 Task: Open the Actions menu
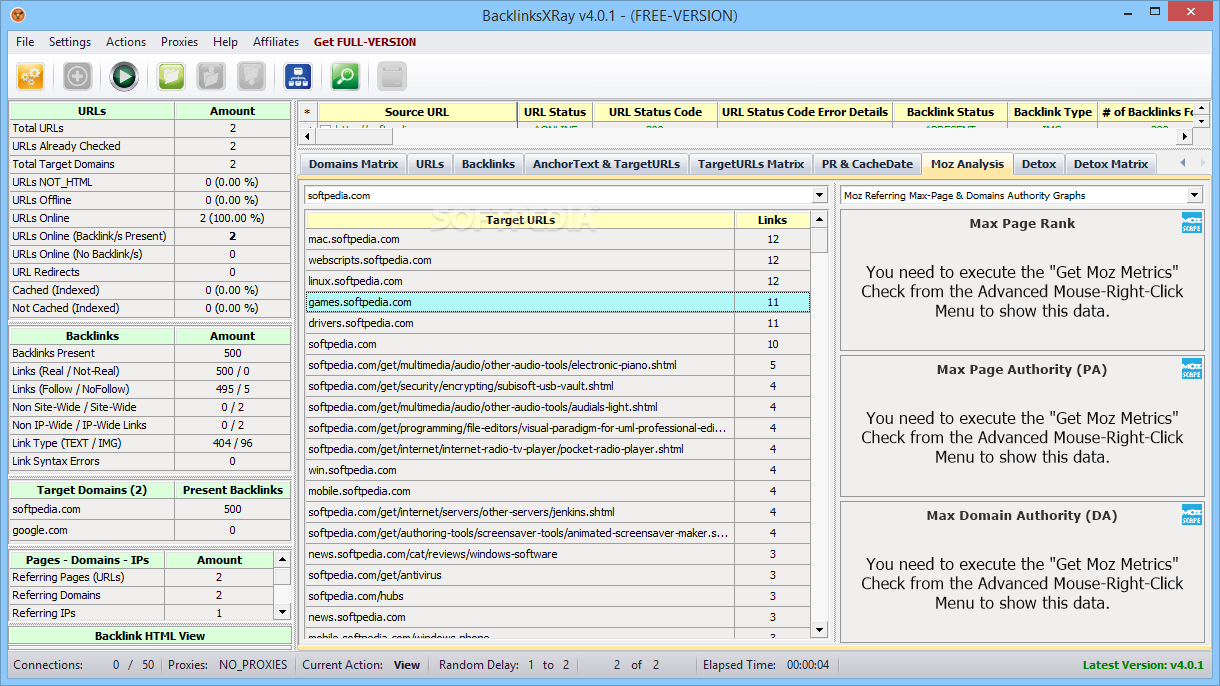click(x=126, y=42)
